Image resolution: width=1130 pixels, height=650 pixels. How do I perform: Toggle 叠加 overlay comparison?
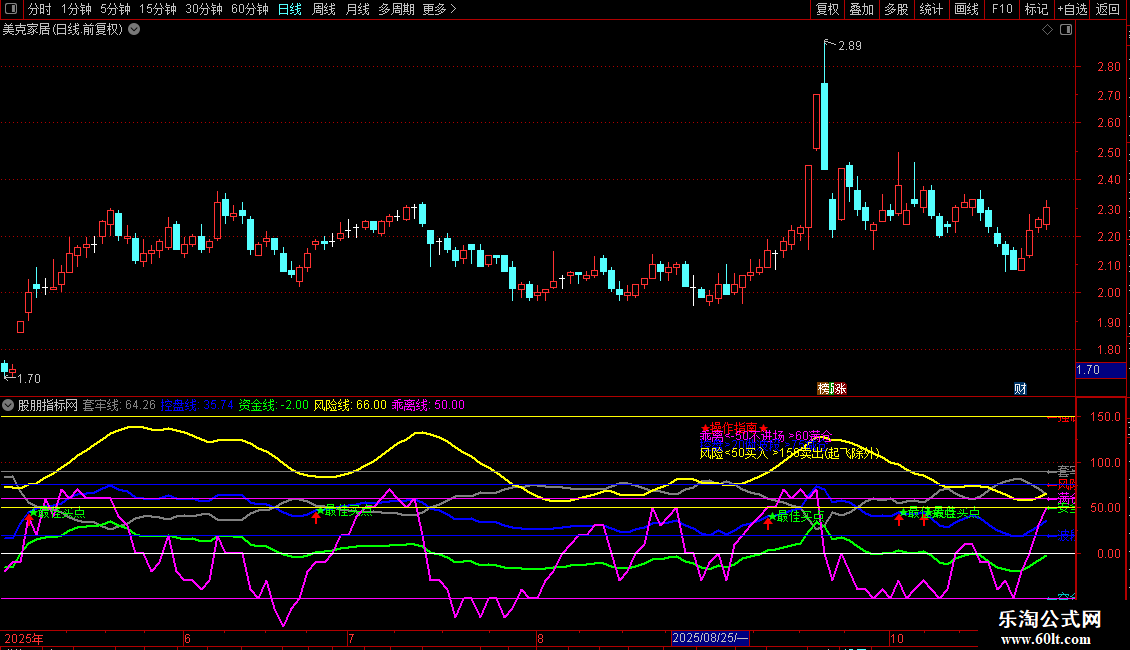(861, 10)
